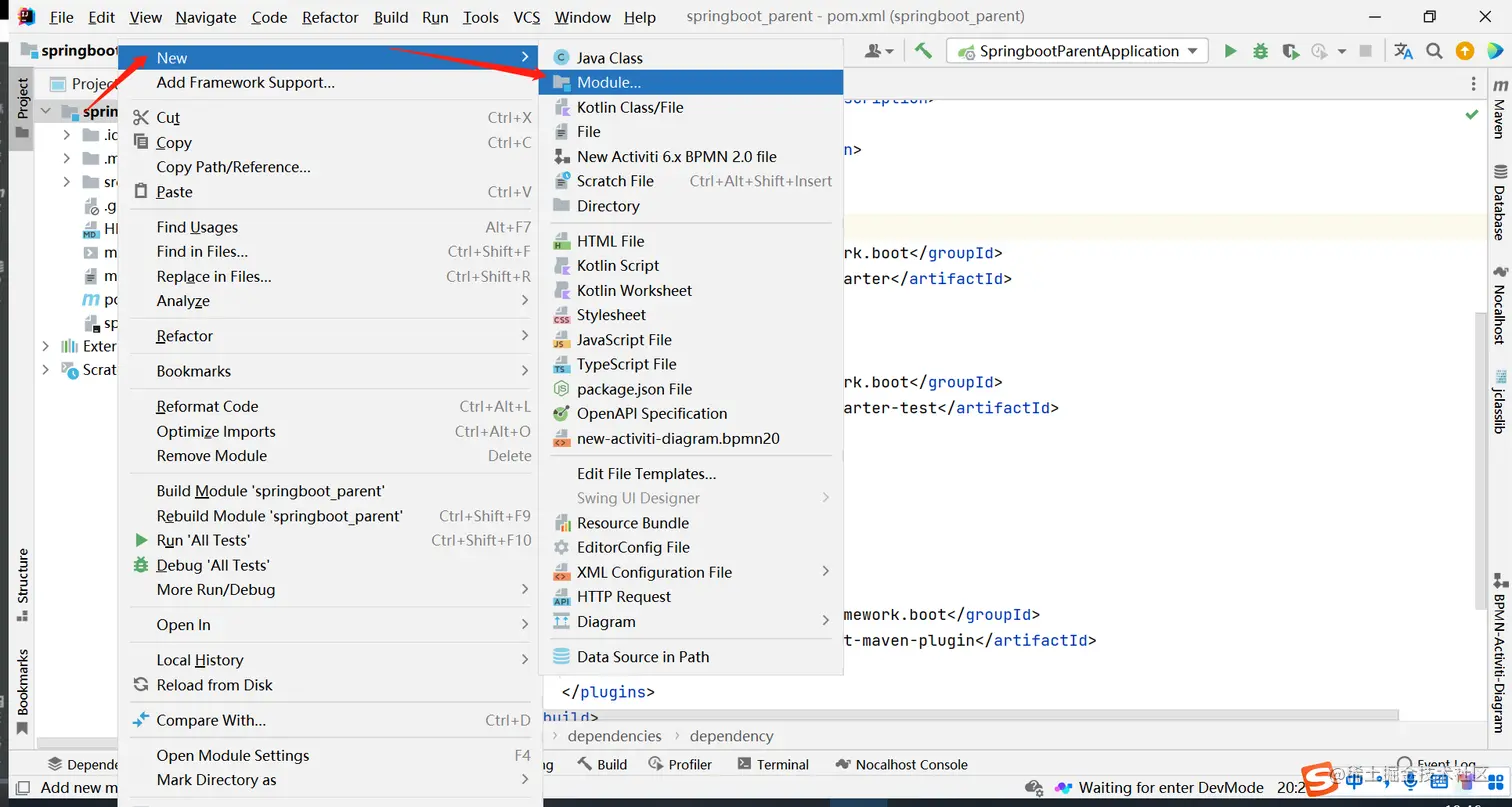Open the Terminal tool window
Image resolution: width=1512 pixels, height=807 pixels.
click(773, 764)
